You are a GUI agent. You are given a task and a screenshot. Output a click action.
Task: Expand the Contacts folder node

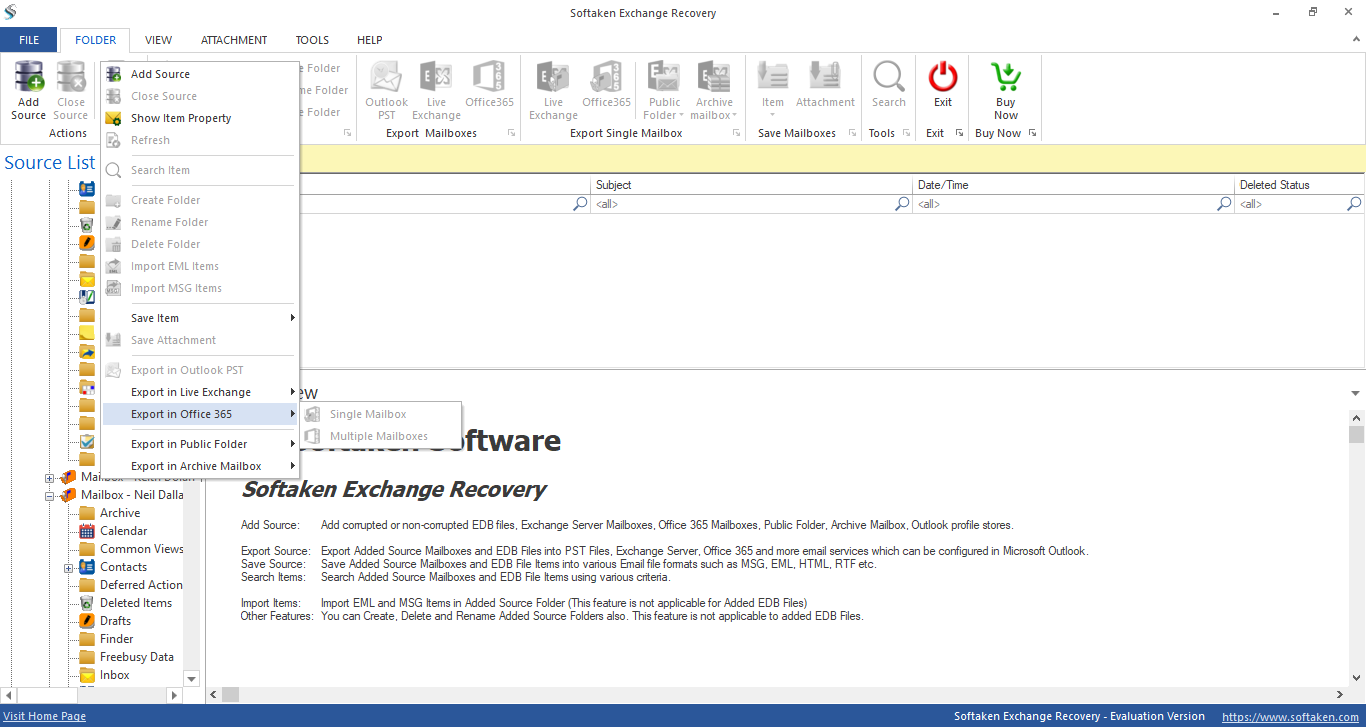point(69,567)
